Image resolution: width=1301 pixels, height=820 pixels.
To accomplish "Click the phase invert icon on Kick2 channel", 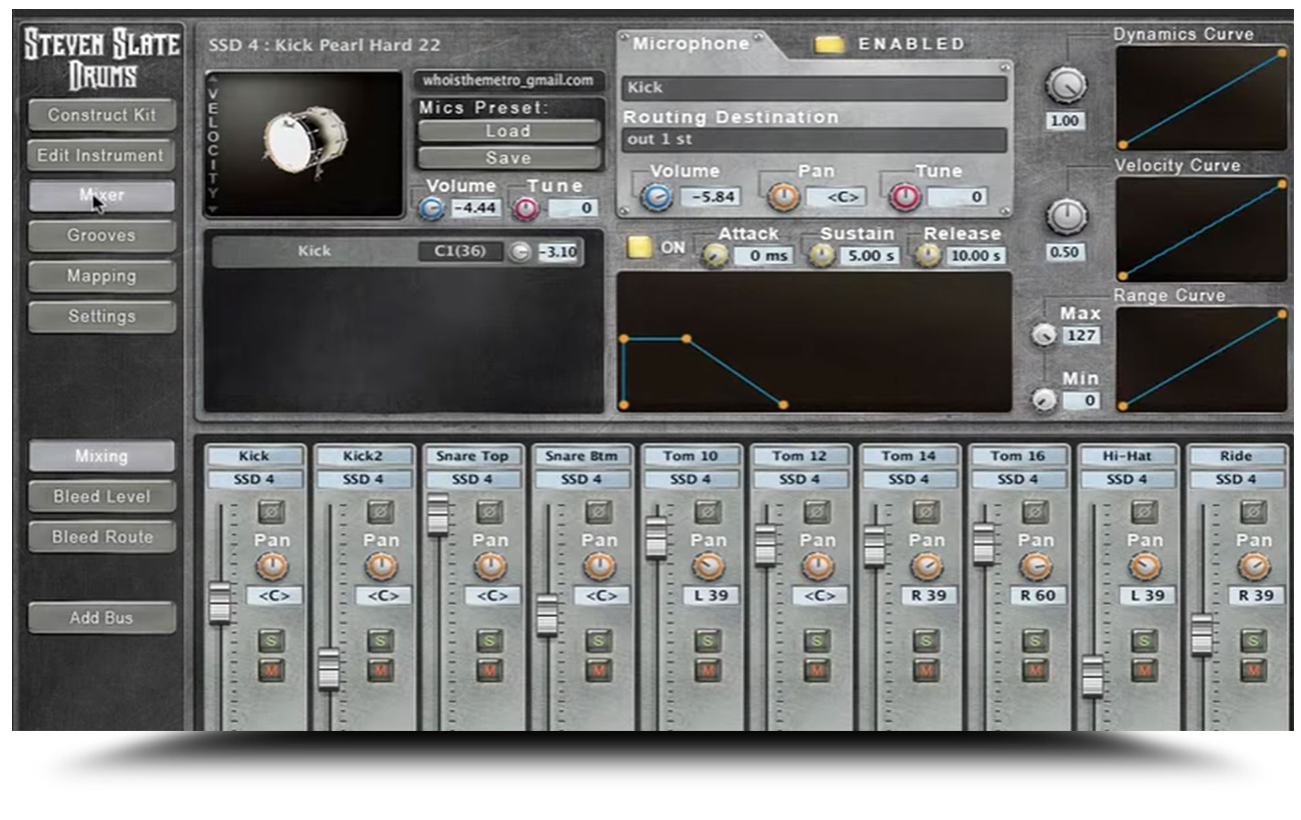I will [x=380, y=512].
